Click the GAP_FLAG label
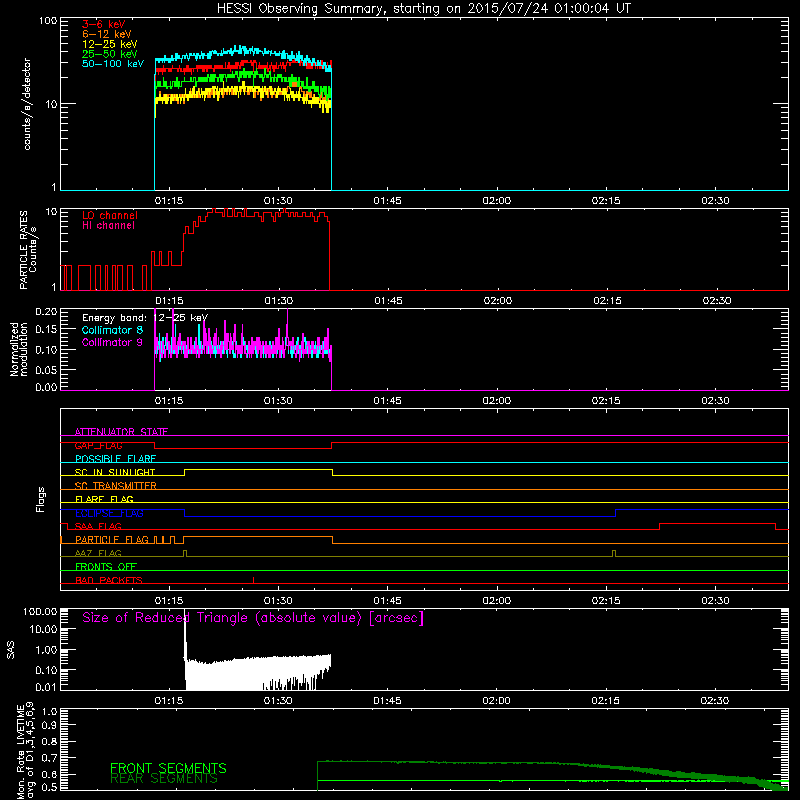 point(99,445)
